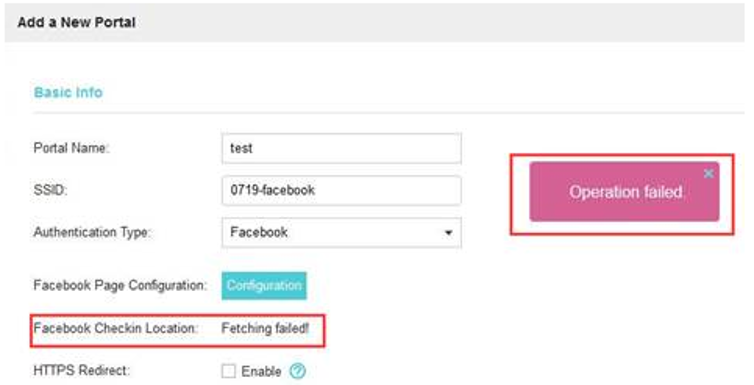Click the Portal Name label
The image size is (754, 385).
tap(71, 148)
